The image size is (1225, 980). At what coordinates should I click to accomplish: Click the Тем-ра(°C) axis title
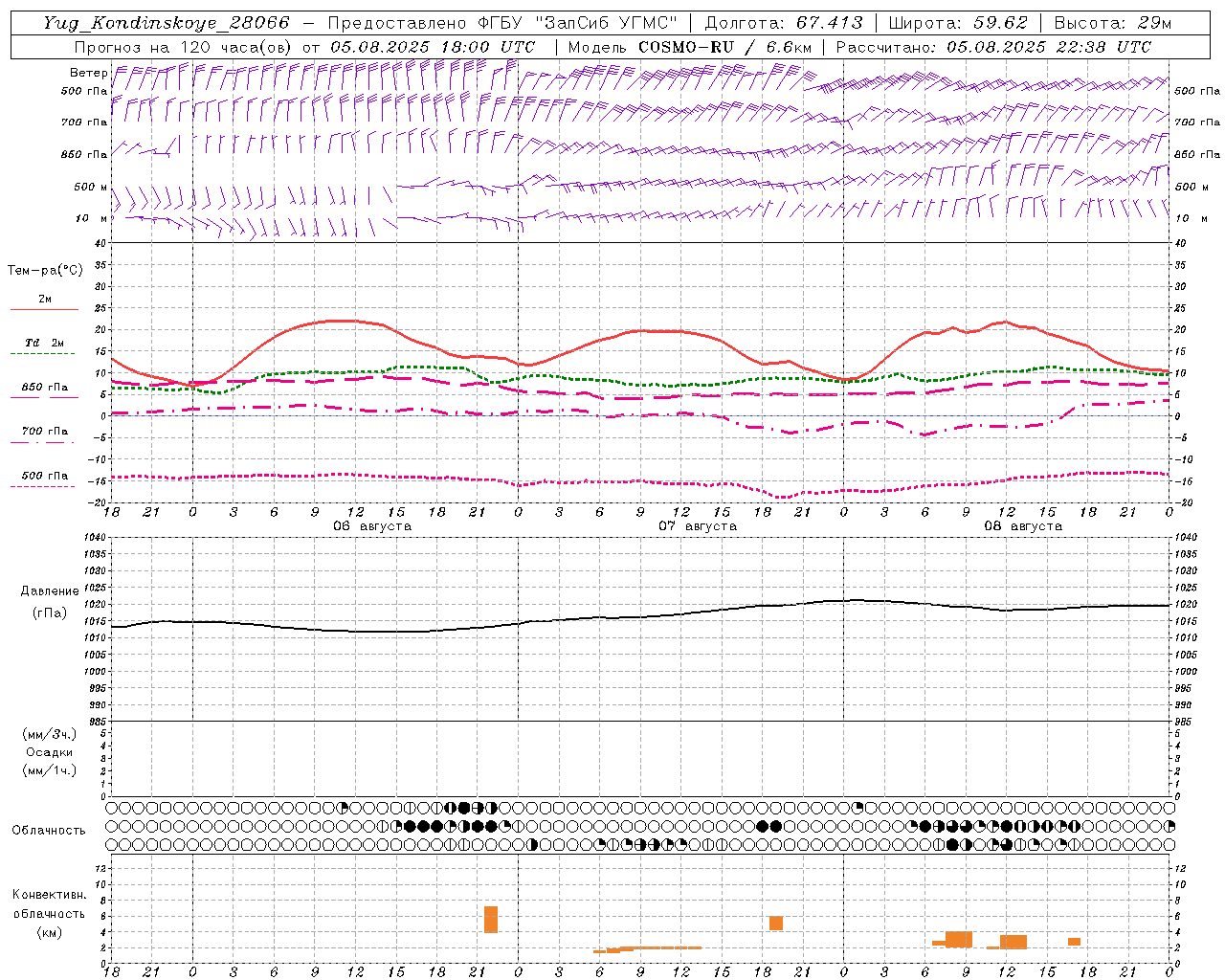click(x=45, y=270)
